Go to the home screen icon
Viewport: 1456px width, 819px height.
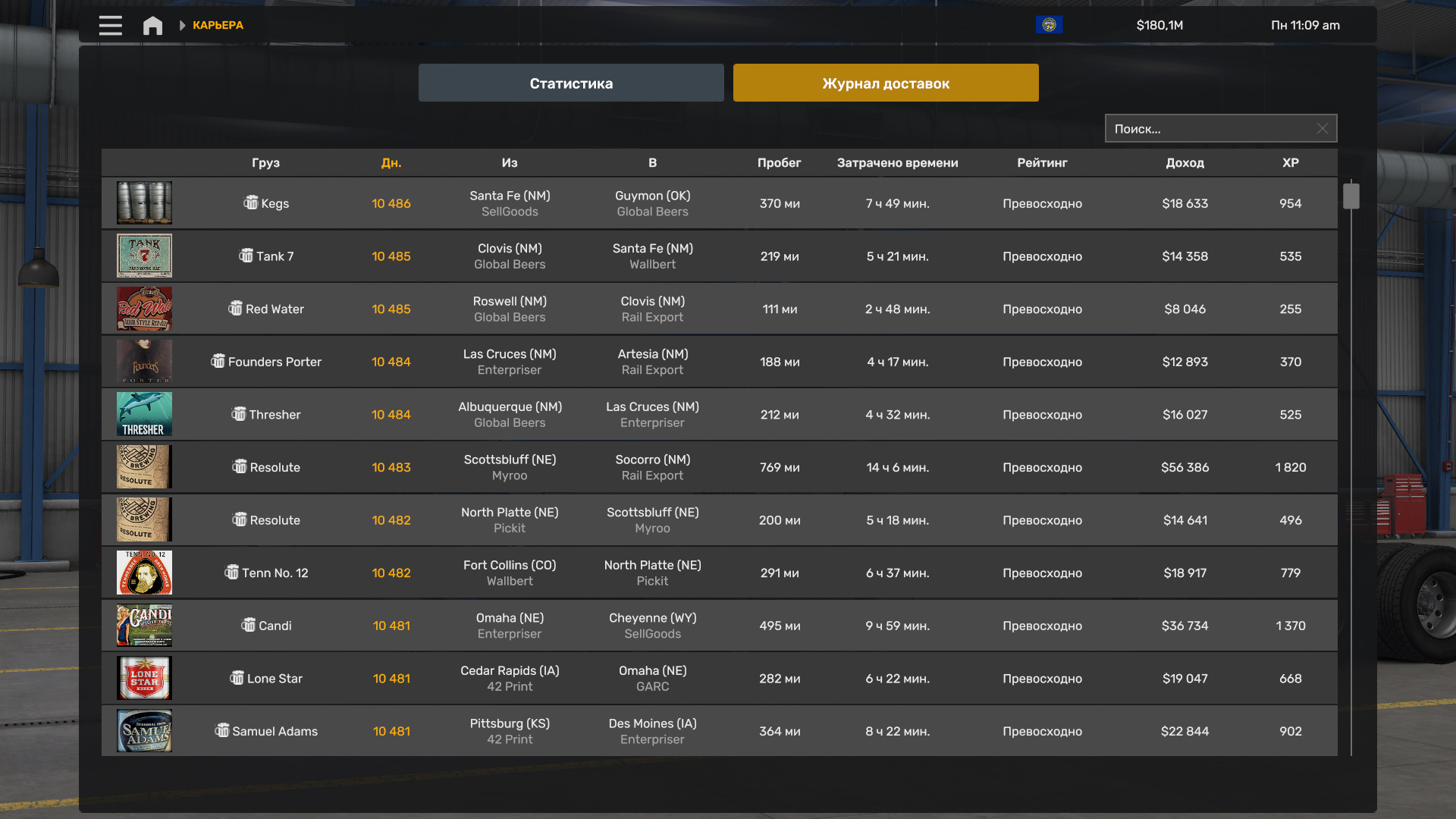point(152,26)
